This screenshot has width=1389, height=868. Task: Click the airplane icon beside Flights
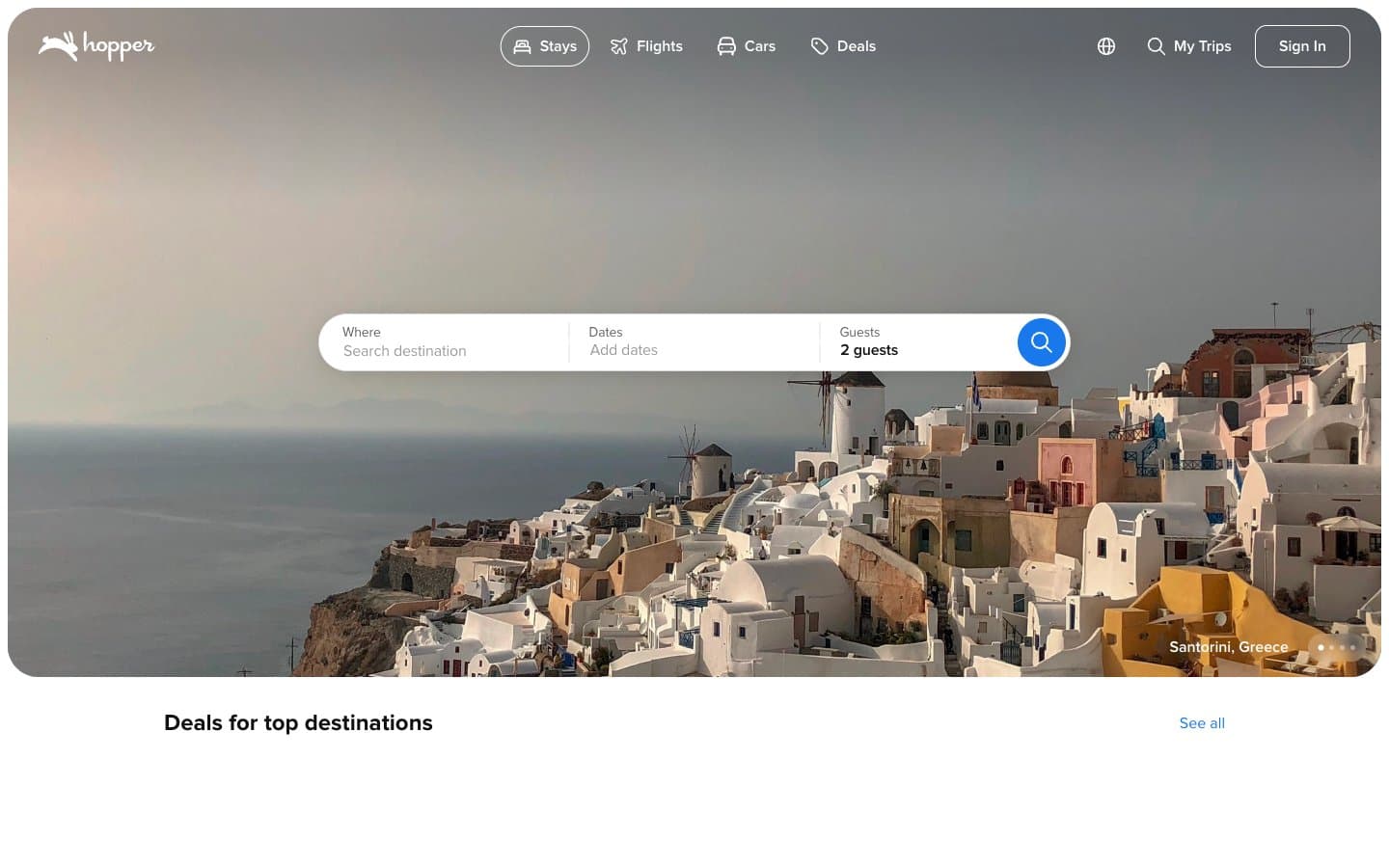tap(619, 46)
